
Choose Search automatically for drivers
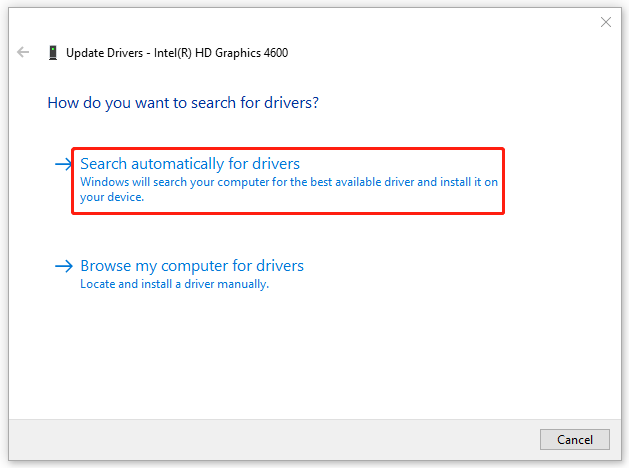click(190, 164)
